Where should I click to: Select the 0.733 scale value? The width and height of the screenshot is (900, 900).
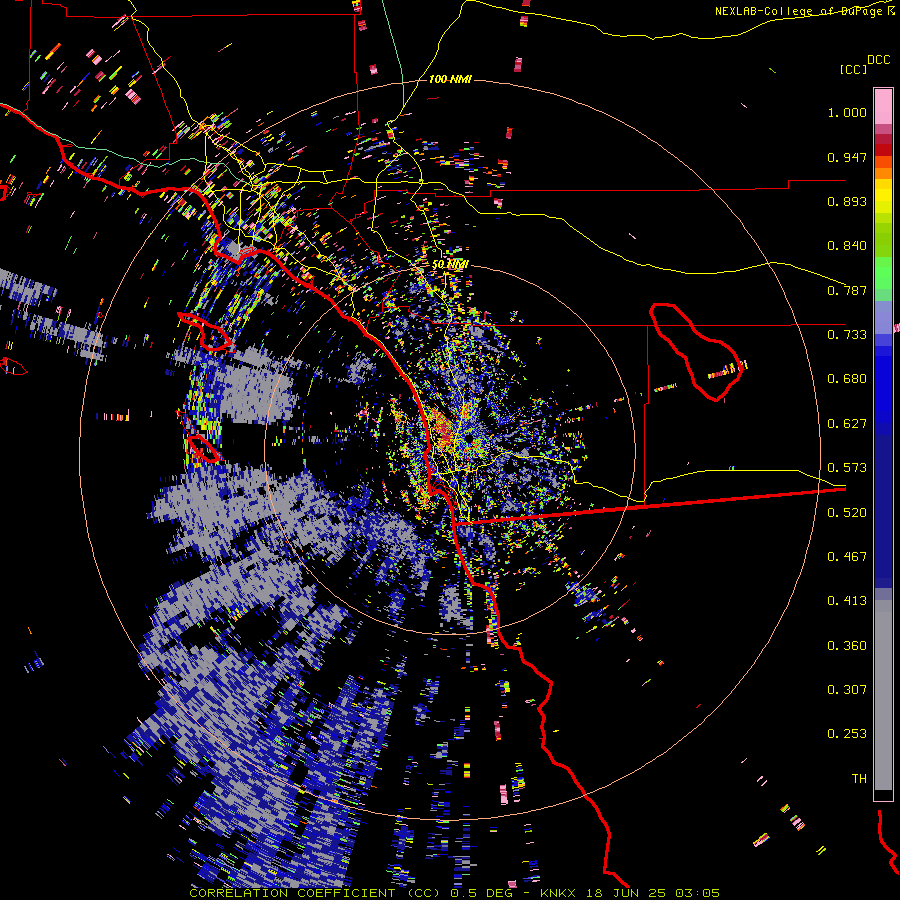point(847,335)
